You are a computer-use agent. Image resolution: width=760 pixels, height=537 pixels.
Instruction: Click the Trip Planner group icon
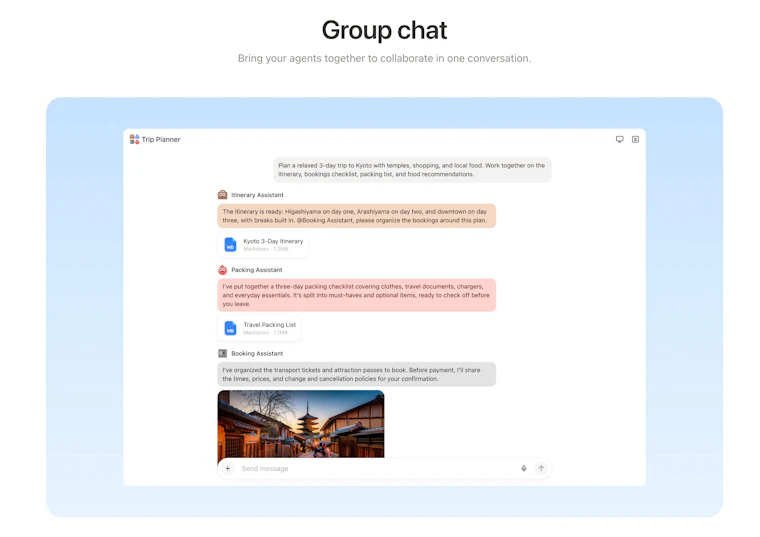coord(134,140)
